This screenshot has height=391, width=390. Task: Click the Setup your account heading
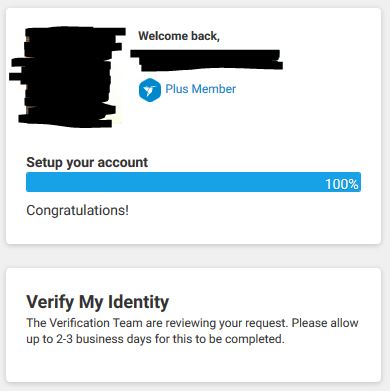[87, 163]
